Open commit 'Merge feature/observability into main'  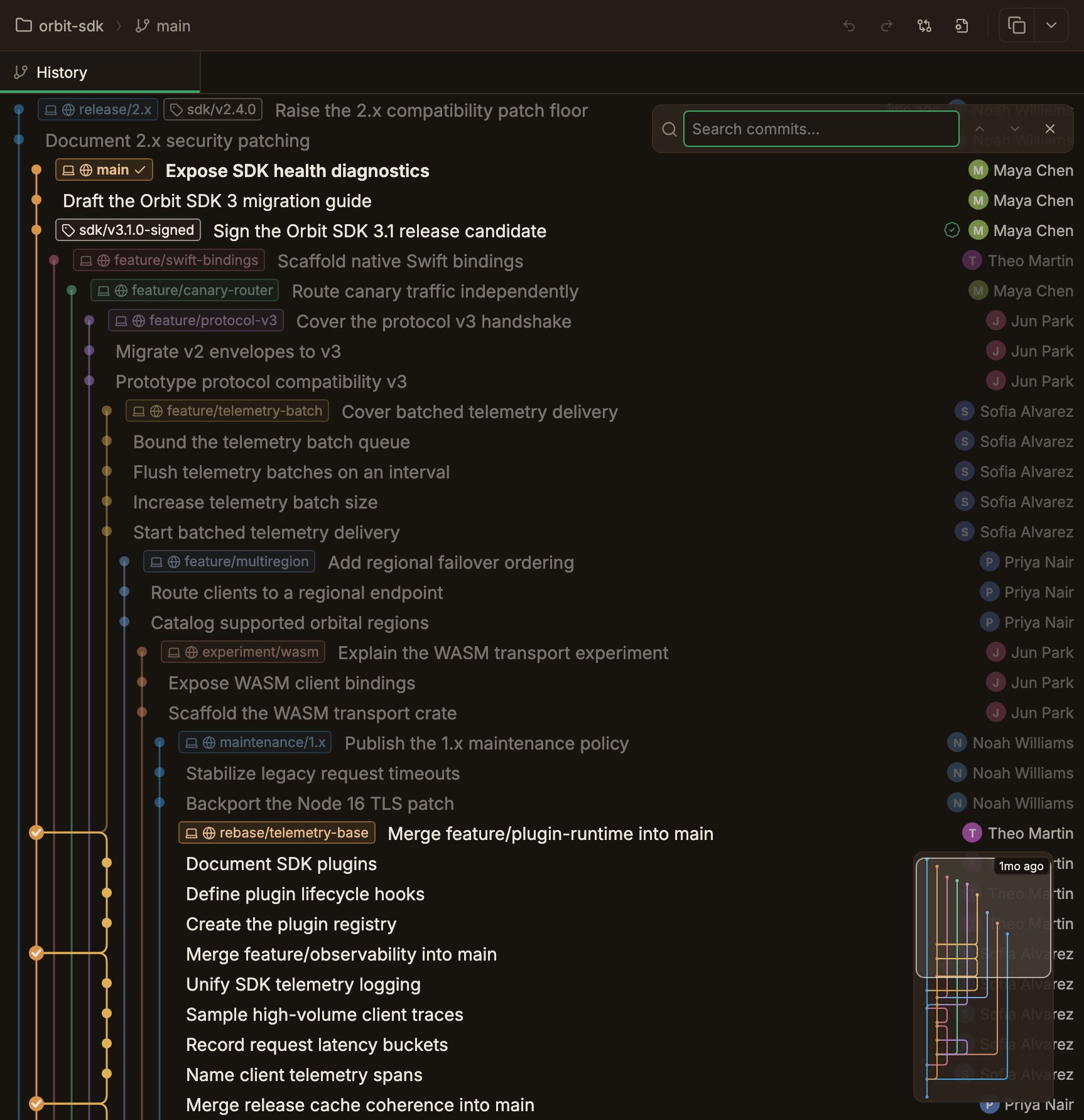tap(342, 954)
